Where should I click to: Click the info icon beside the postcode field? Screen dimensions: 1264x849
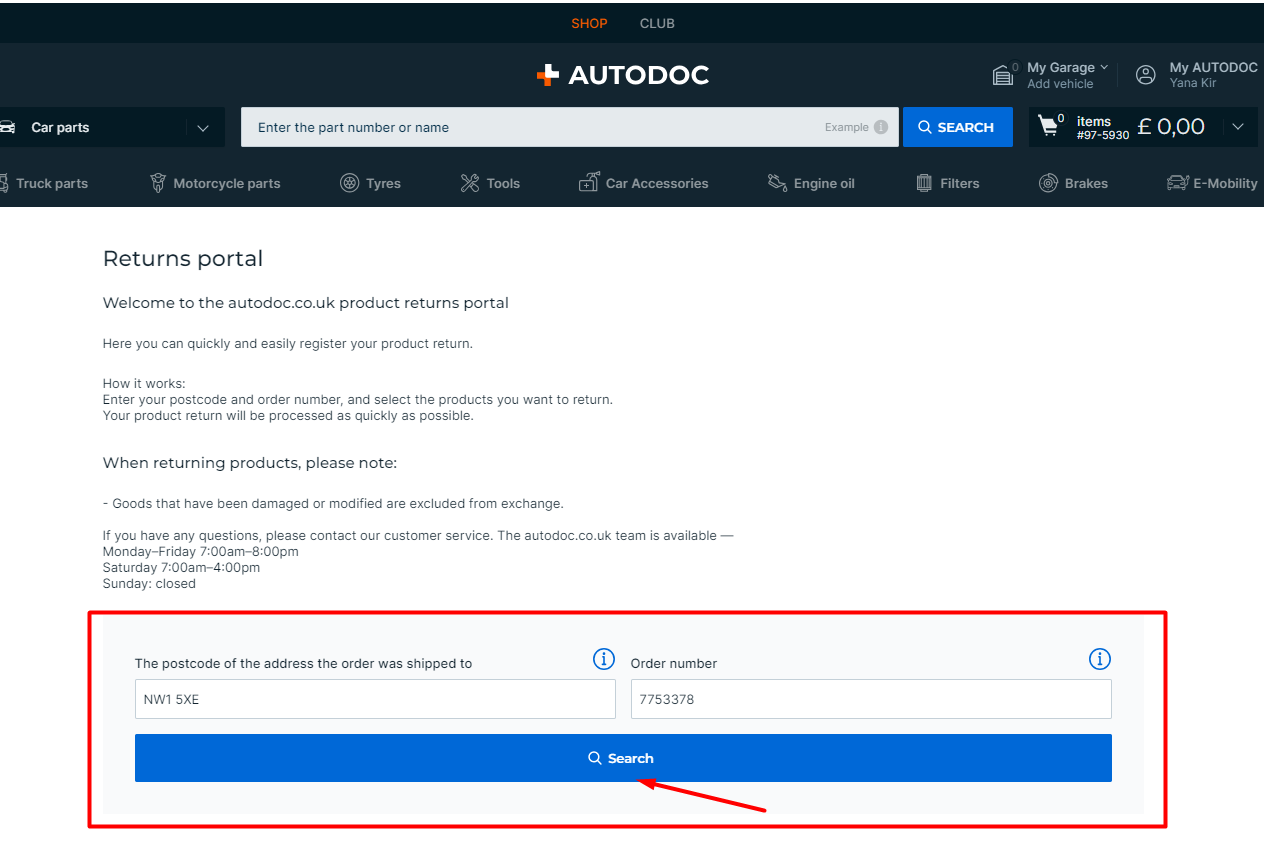pyautogui.click(x=603, y=659)
